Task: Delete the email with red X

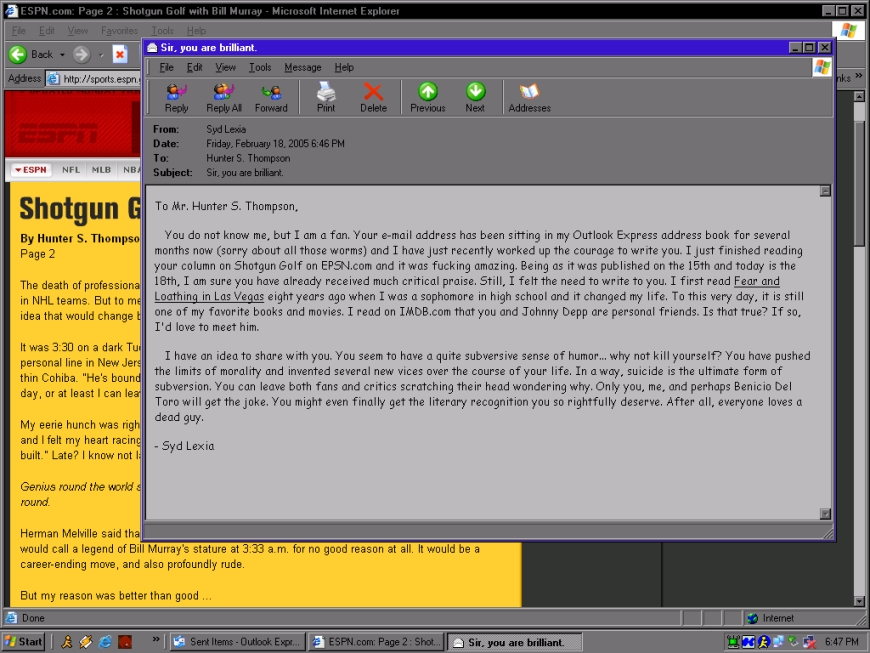Action: click(373, 98)
